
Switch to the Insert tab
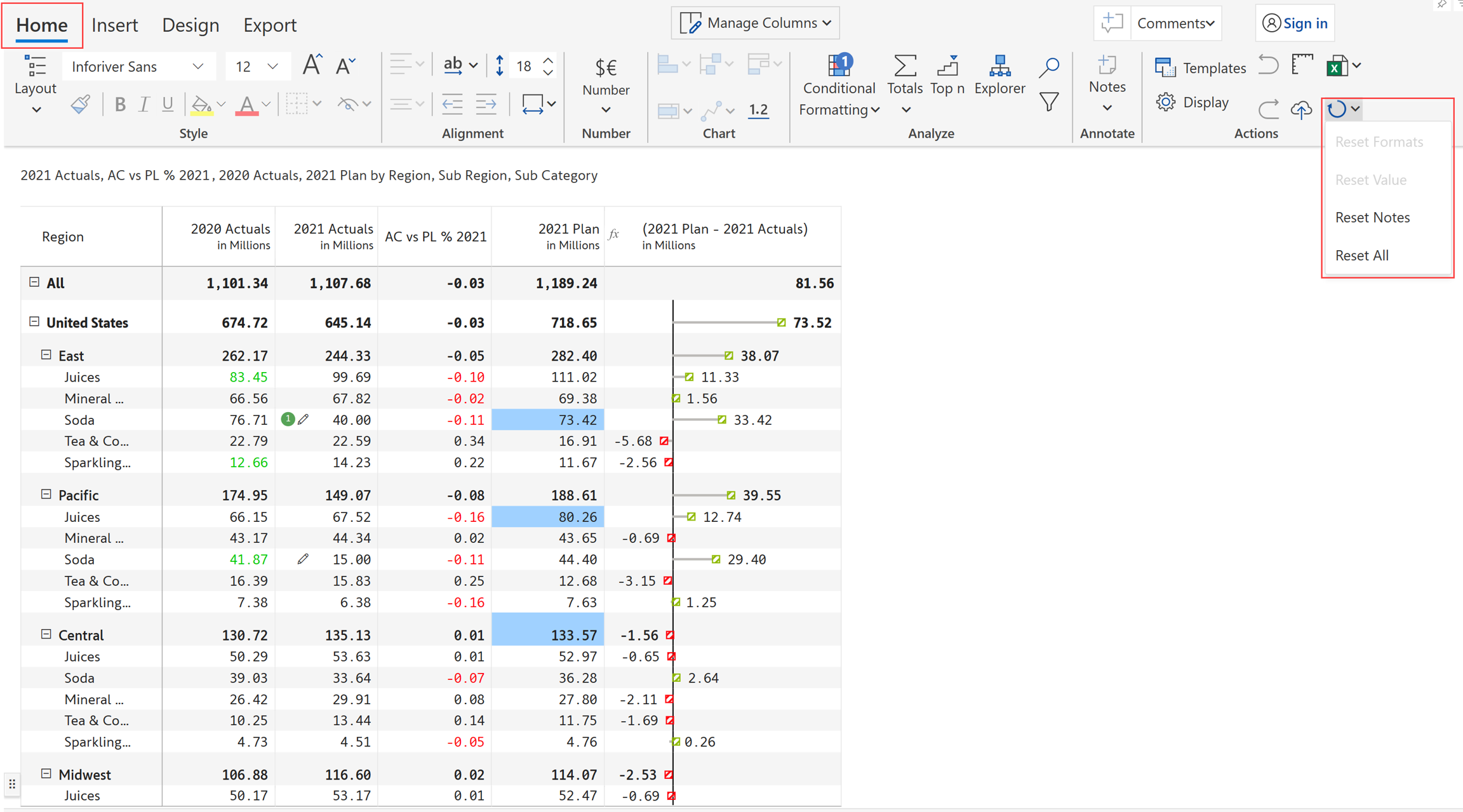[x=114, y=25]
